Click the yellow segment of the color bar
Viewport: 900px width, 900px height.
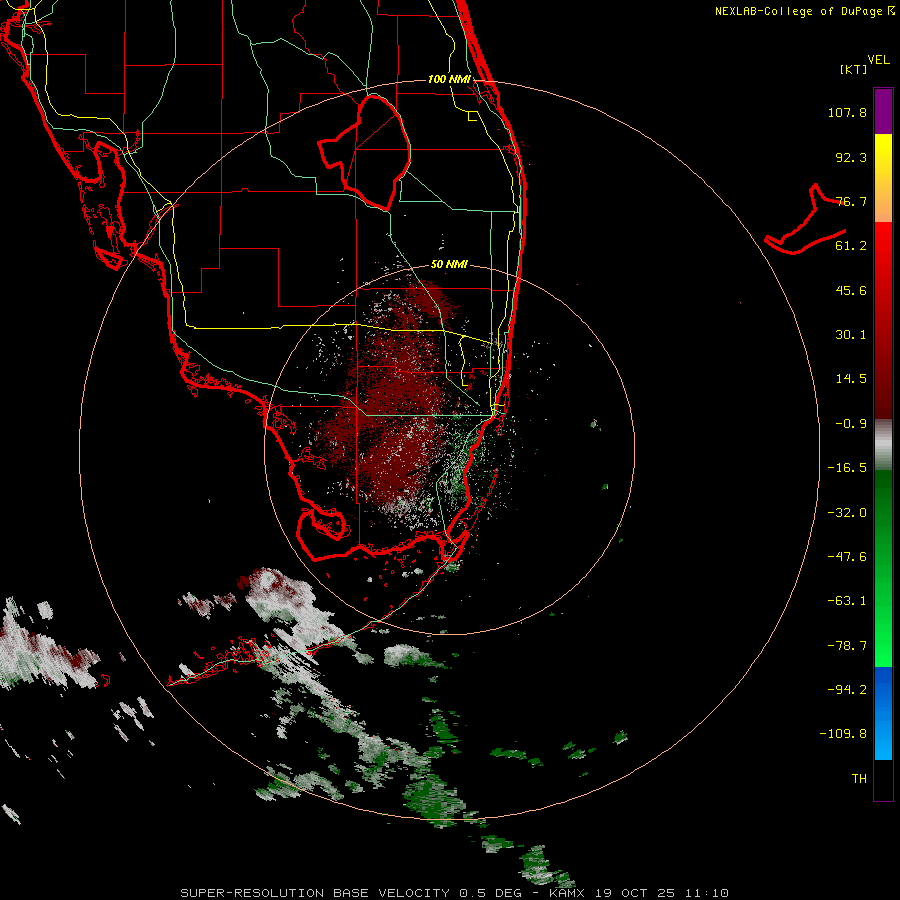(883, 156)
